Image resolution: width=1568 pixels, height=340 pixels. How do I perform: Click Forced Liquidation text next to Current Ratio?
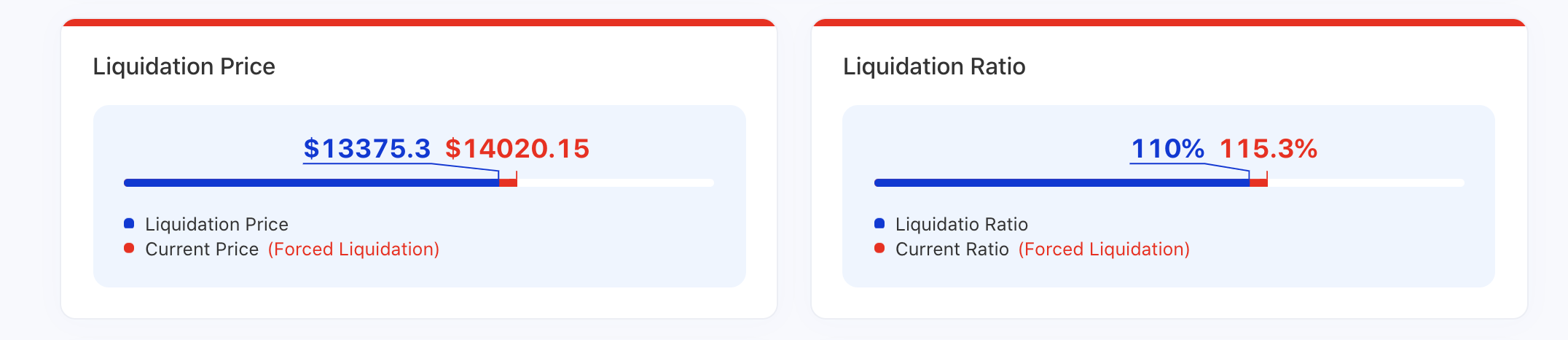(x=1104, y=250)
